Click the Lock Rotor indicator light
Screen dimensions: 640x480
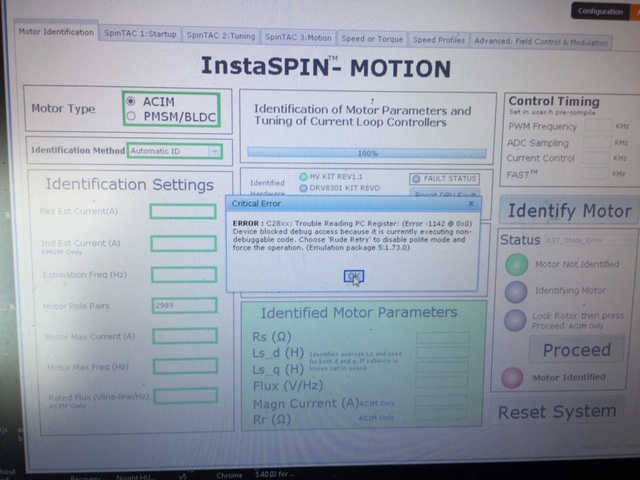pos(515,320)
